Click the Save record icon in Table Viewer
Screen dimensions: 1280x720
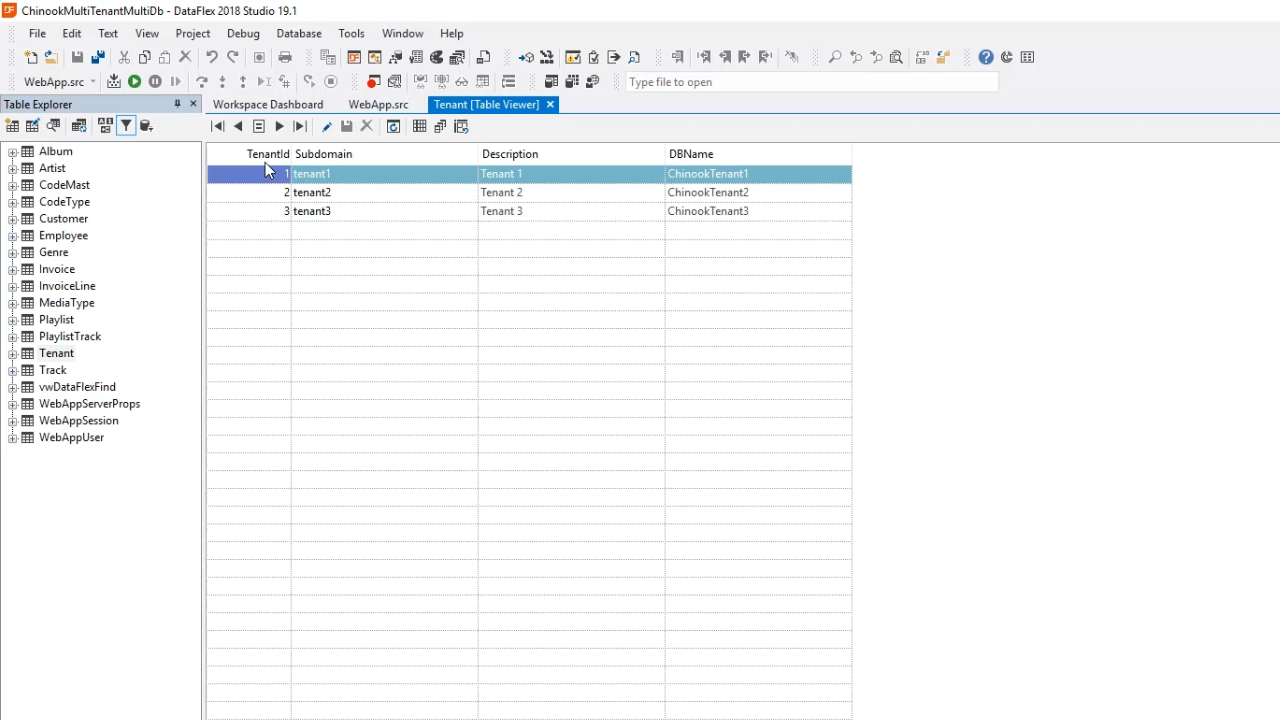[347, 127]
